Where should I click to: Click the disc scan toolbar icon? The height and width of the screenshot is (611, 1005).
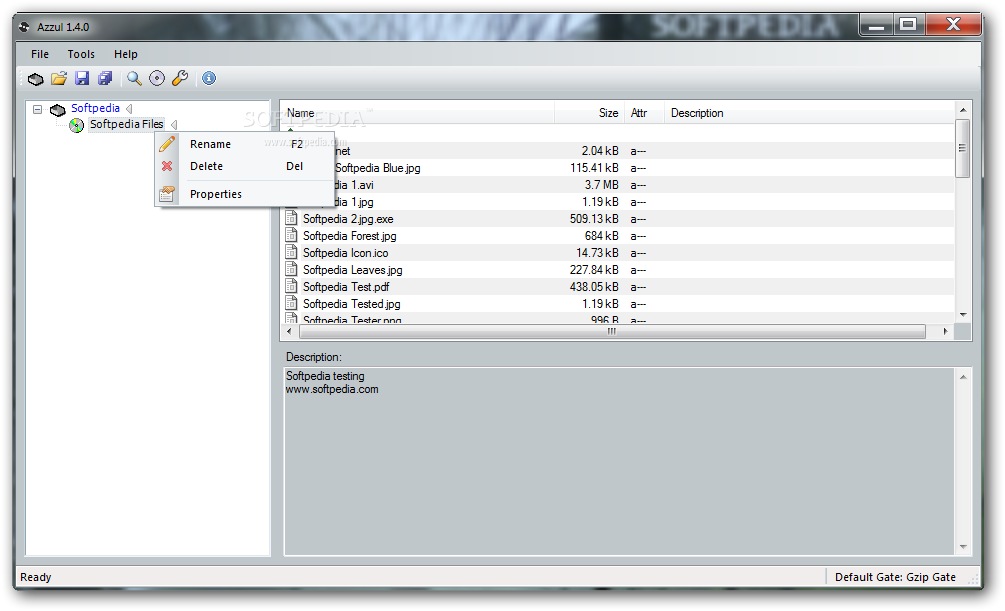pos(157,78)
